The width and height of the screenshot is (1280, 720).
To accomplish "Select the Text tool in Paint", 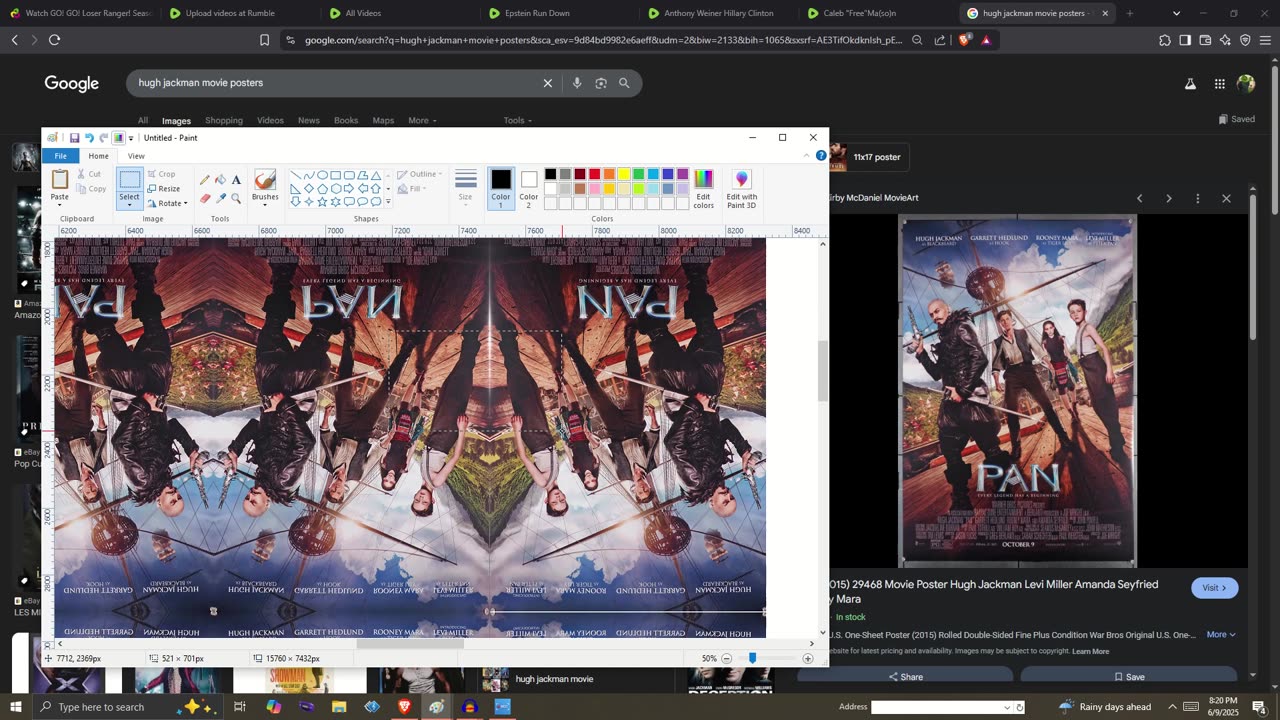I will click(236, 180).
